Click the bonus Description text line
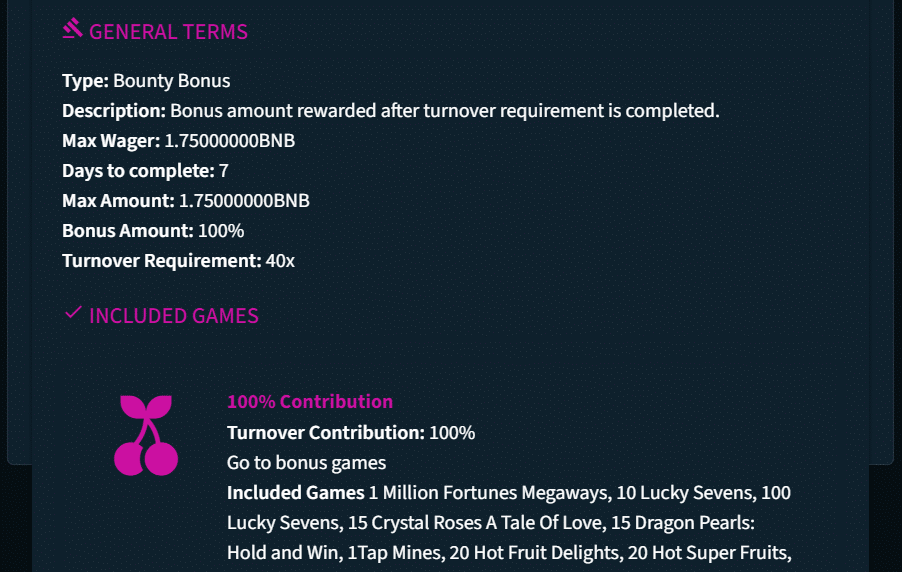The image size is (902, 572). 390,111
